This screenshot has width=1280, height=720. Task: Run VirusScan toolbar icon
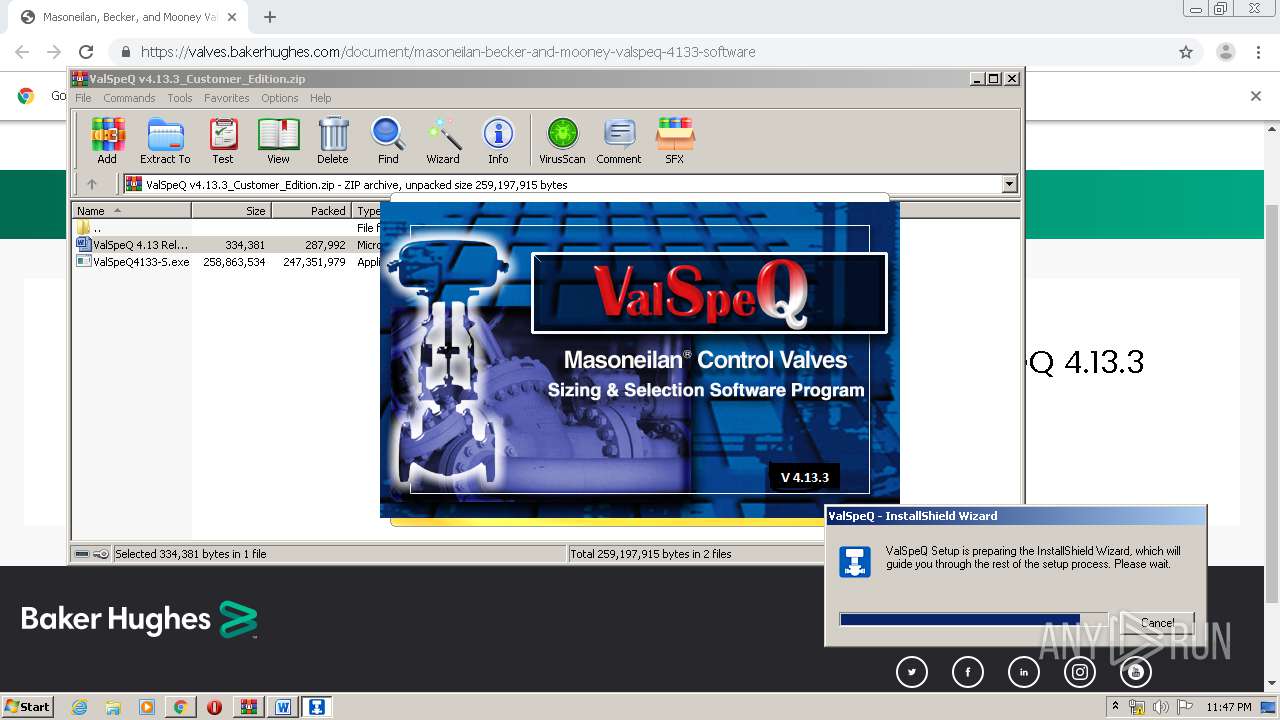(x=562, y=141)
